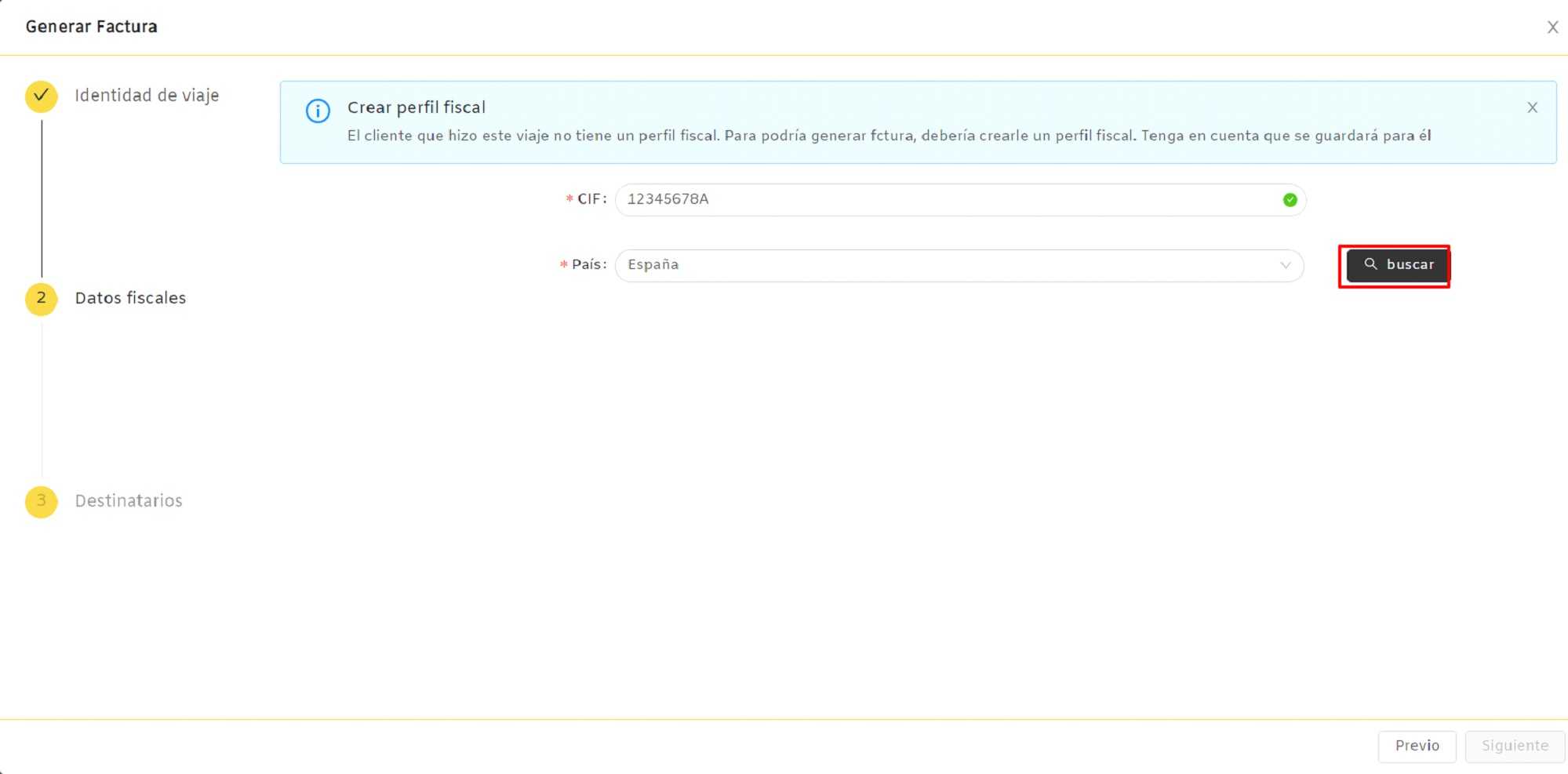Close the Generar Factura dialog
Viewport: 1568px width, 774px height.
click(1552, 27)
